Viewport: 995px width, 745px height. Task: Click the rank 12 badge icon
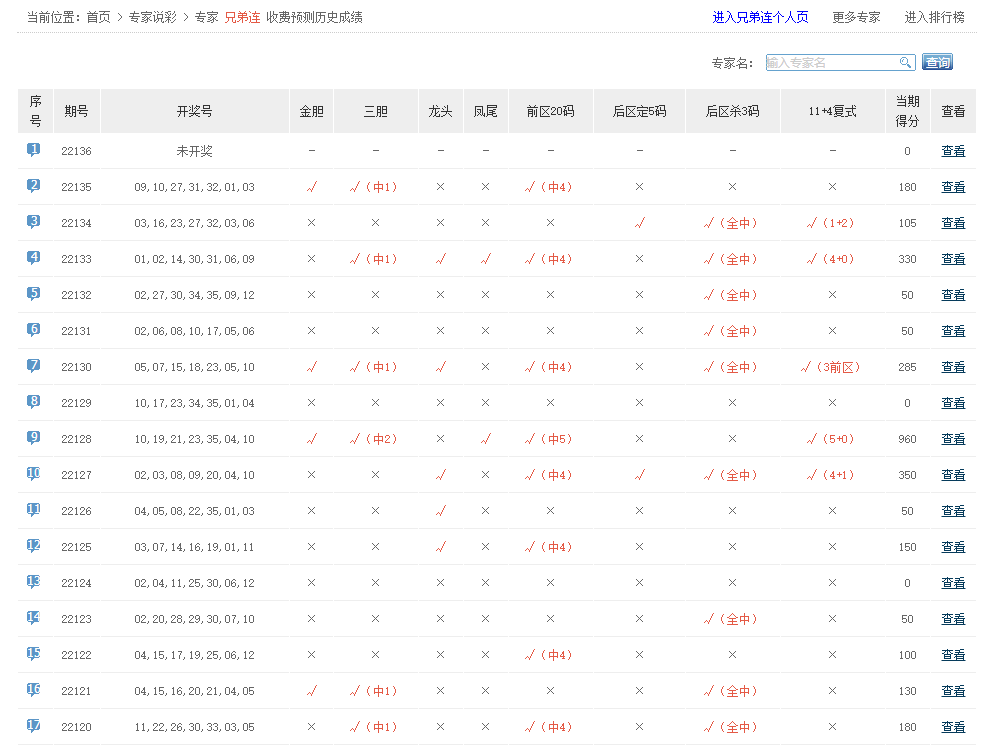click(34, 546)
